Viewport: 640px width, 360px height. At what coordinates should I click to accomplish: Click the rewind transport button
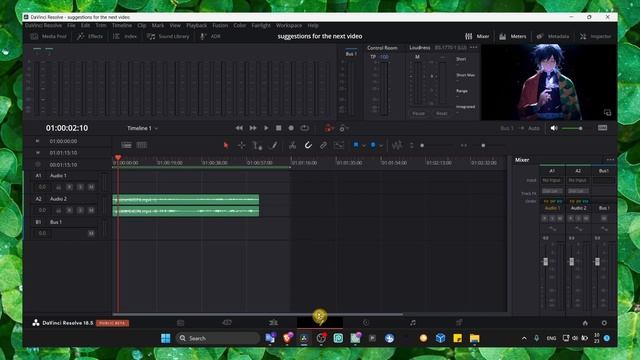(x=239, y=128)
